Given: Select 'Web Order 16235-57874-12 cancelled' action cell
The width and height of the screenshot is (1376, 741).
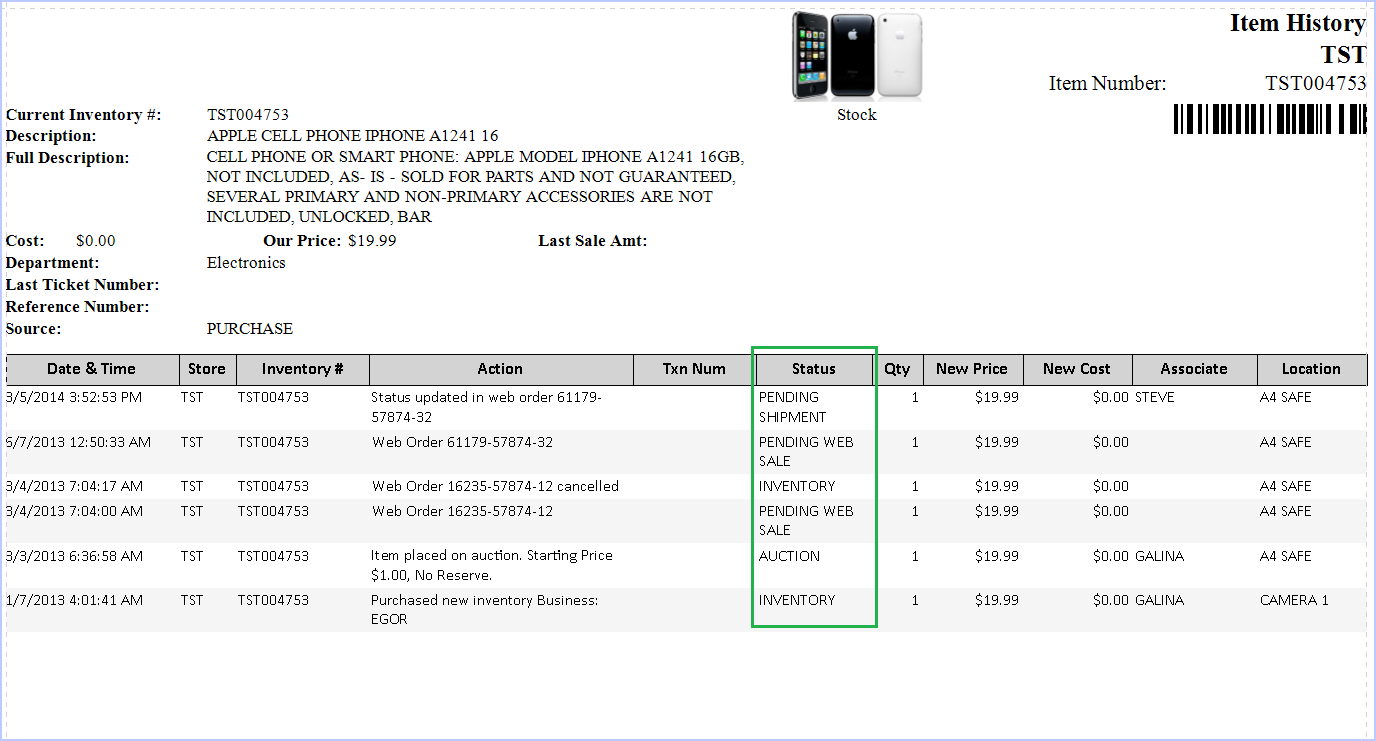Looking at the screenshot, I should pyautogui.click(x=496, y=486).
